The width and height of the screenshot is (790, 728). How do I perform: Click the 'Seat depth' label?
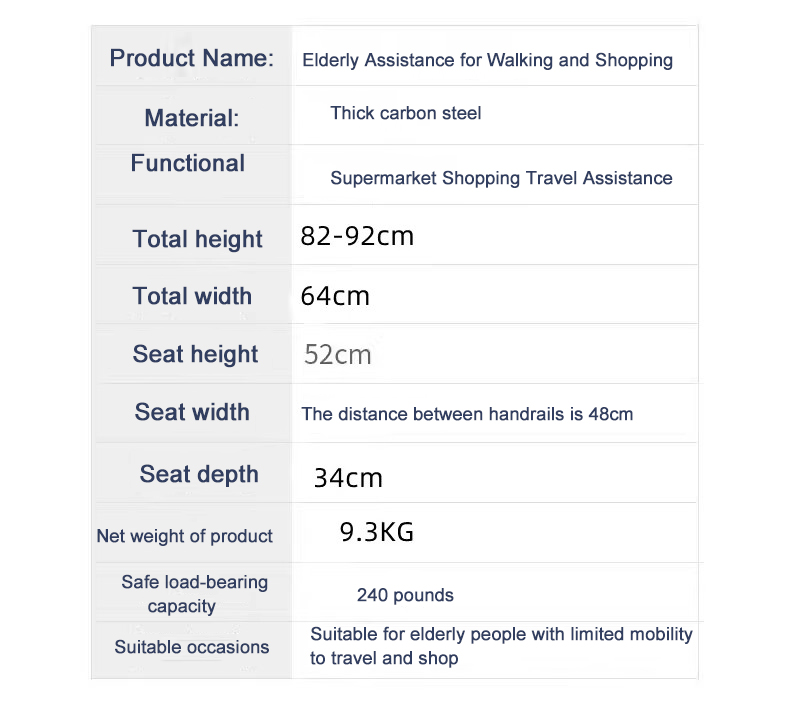click(199, 474)
